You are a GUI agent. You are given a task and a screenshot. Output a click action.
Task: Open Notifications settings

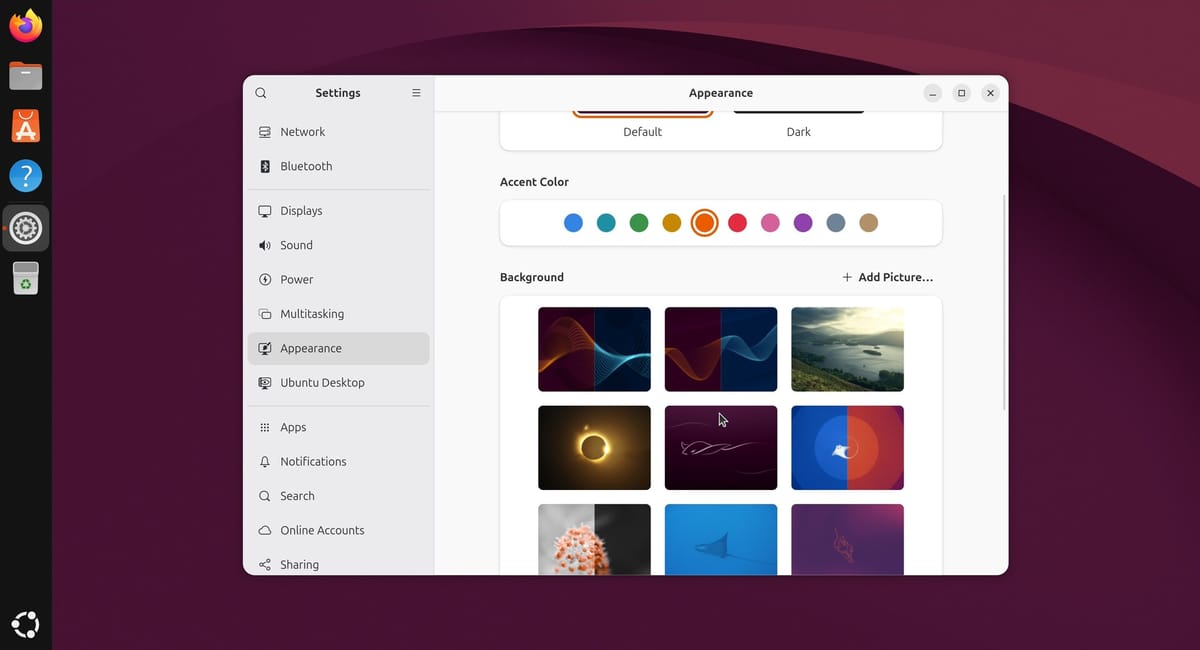point(339,462)
